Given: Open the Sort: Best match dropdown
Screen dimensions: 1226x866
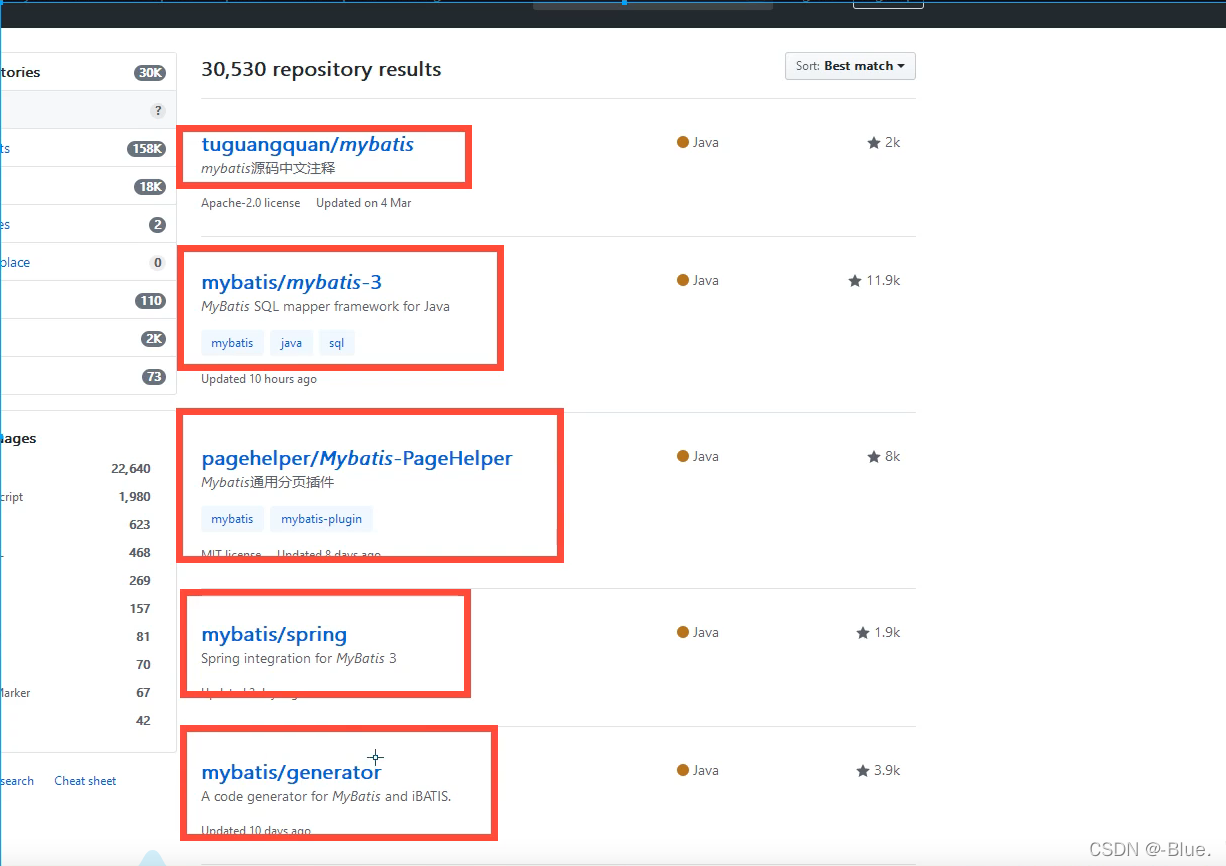Looking at the screenshot, I should [850, 66].
